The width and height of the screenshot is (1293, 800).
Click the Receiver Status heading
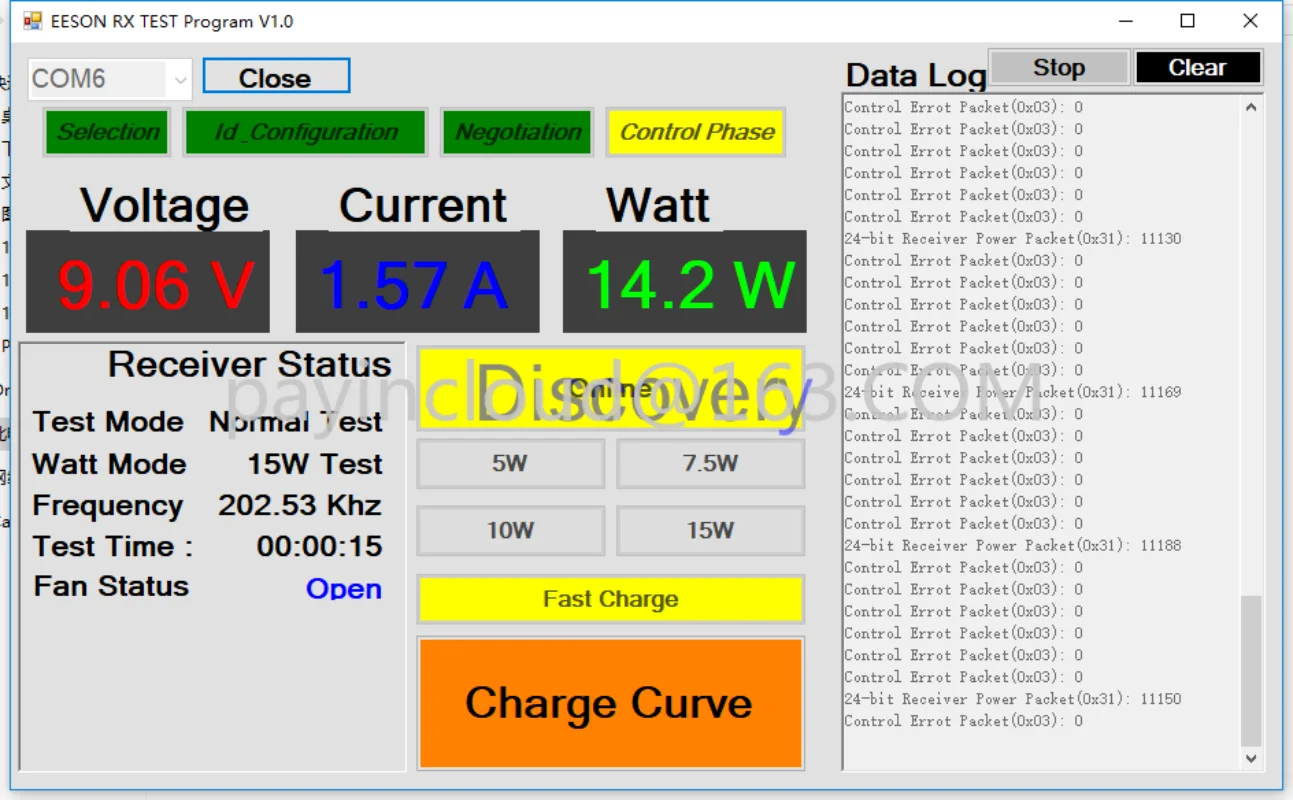tap(250, 365)
